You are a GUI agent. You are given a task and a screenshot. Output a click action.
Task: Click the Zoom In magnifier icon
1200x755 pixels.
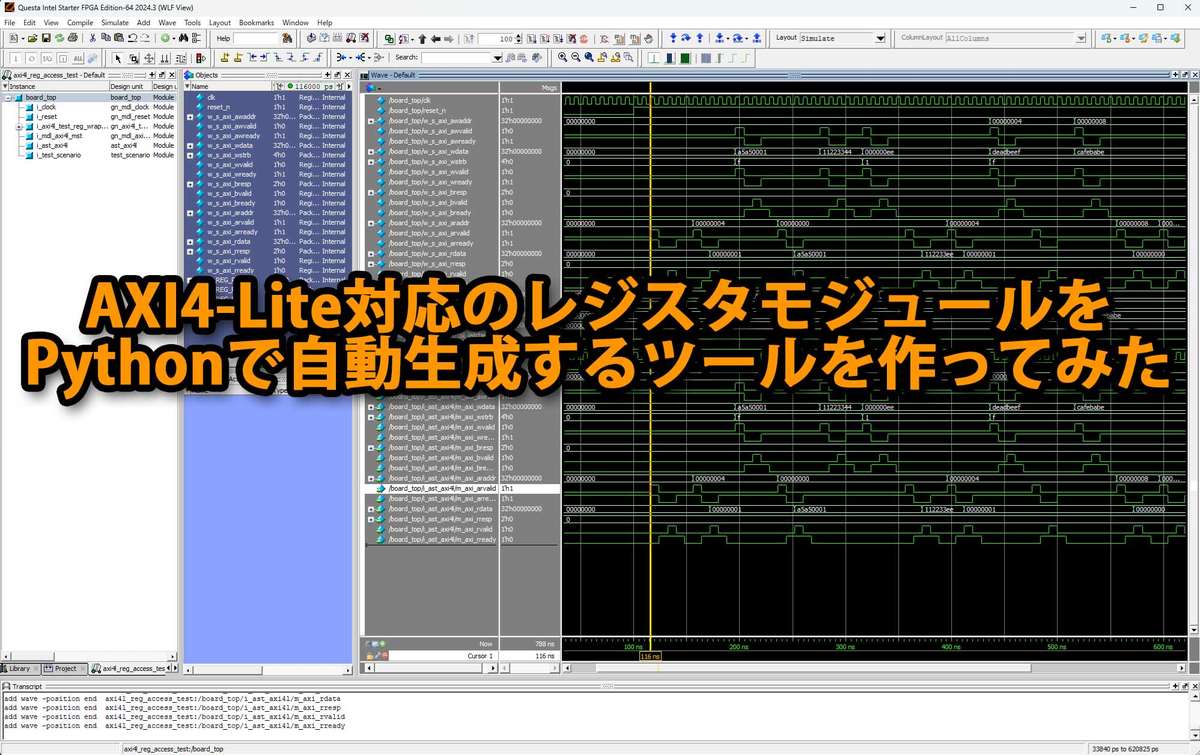pos(563,58)
